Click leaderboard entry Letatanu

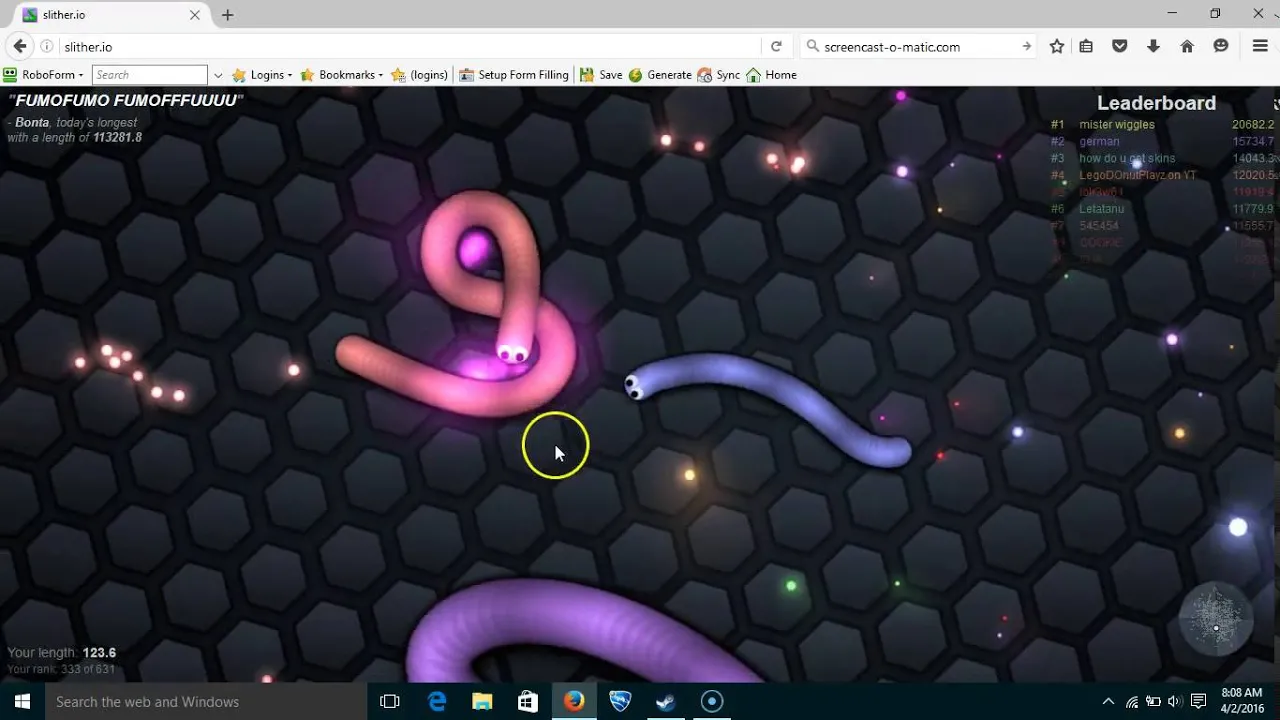click(1102, 209)
